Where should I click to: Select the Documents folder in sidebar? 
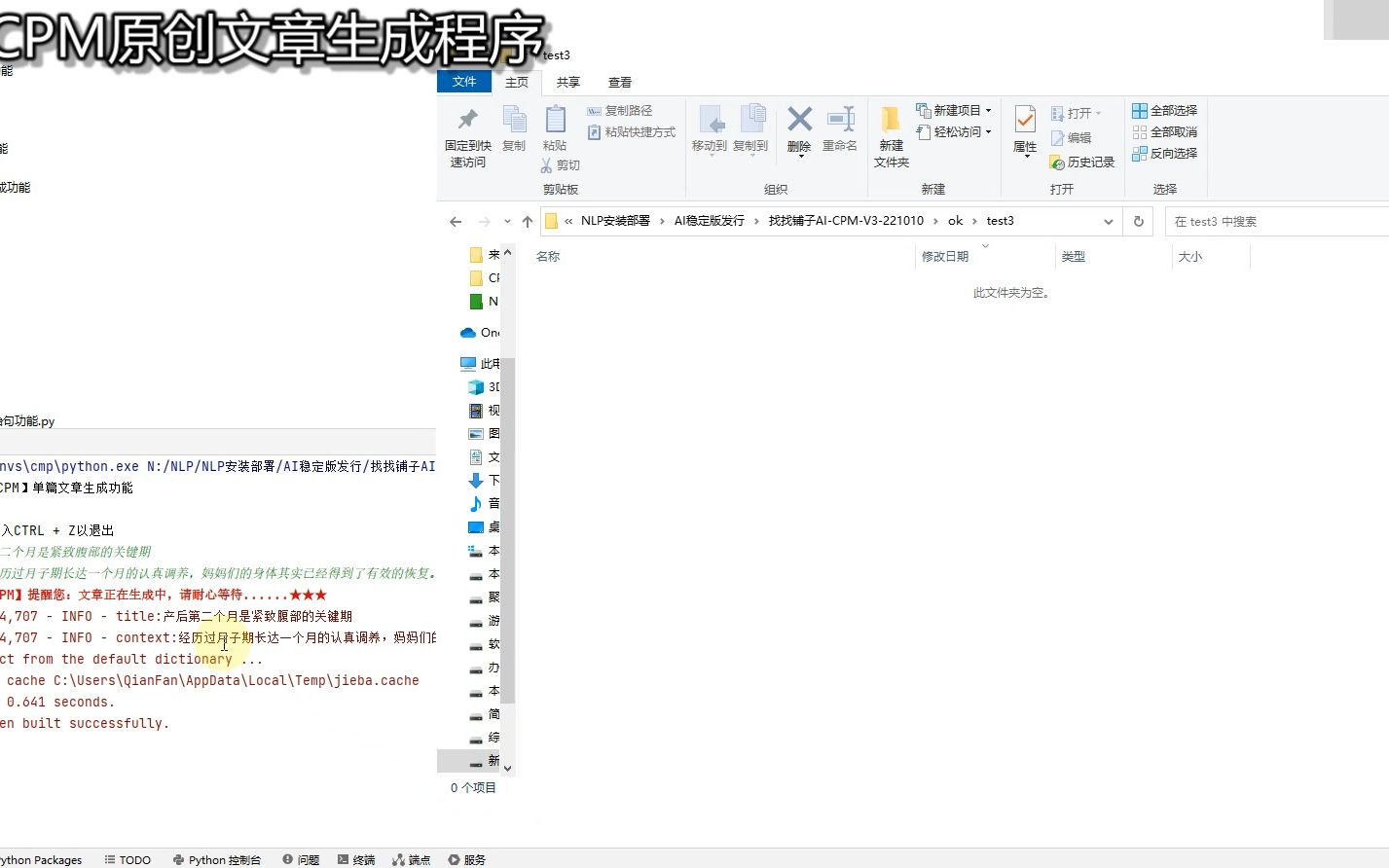pyautogui.click(x=484, y=457)
